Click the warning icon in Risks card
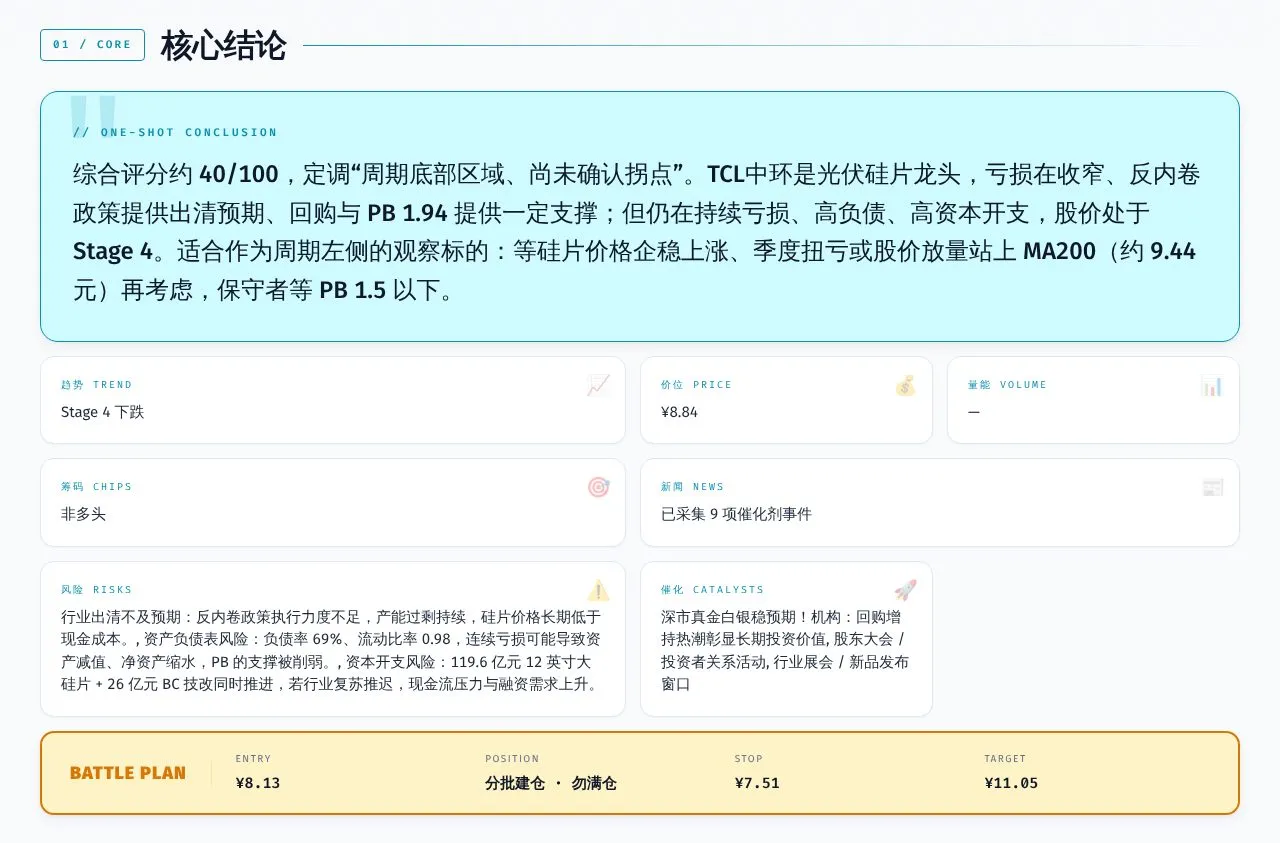 (598, 590)
